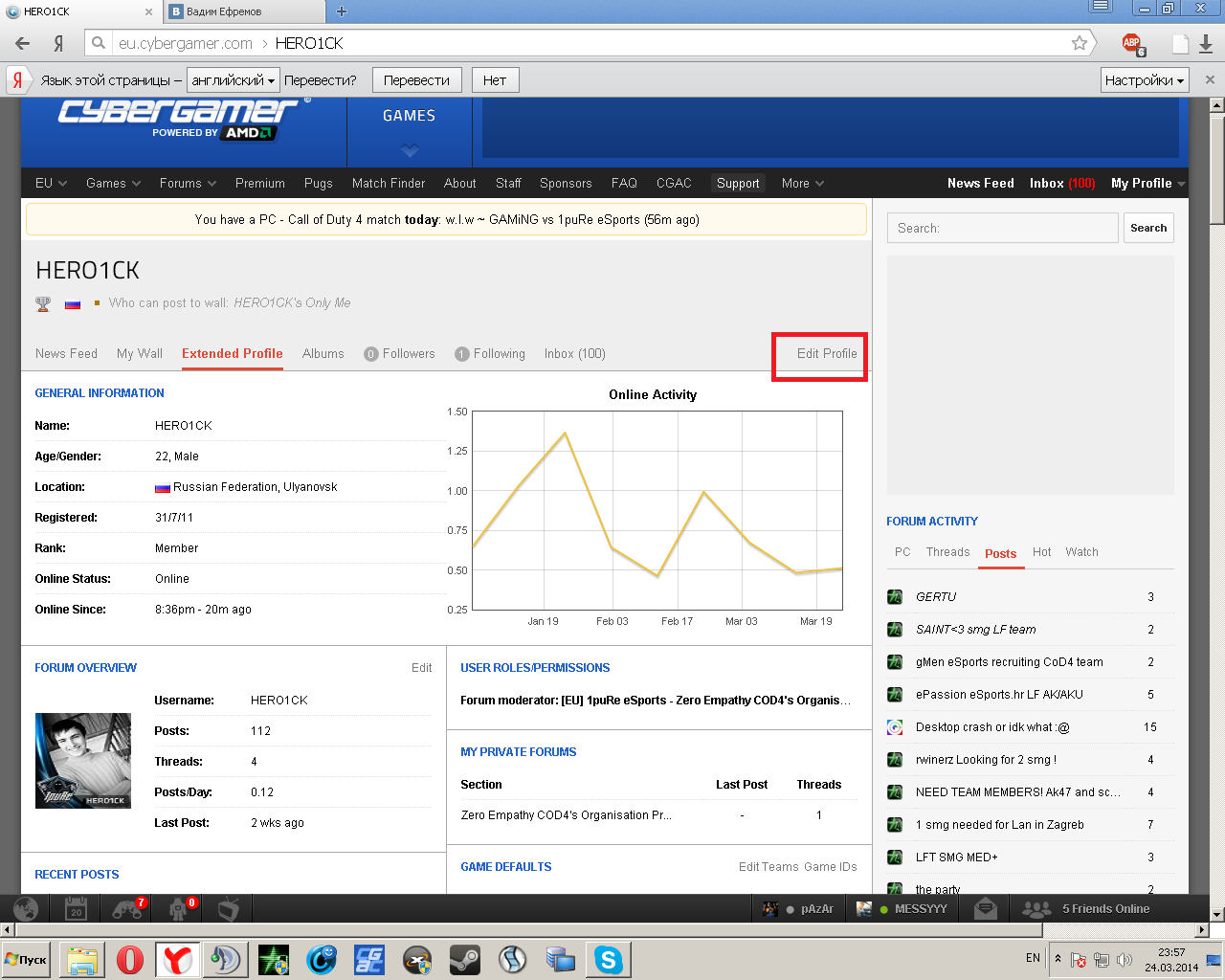
Task: Click inside the Search input field
Action: [x=1003, y=229]
